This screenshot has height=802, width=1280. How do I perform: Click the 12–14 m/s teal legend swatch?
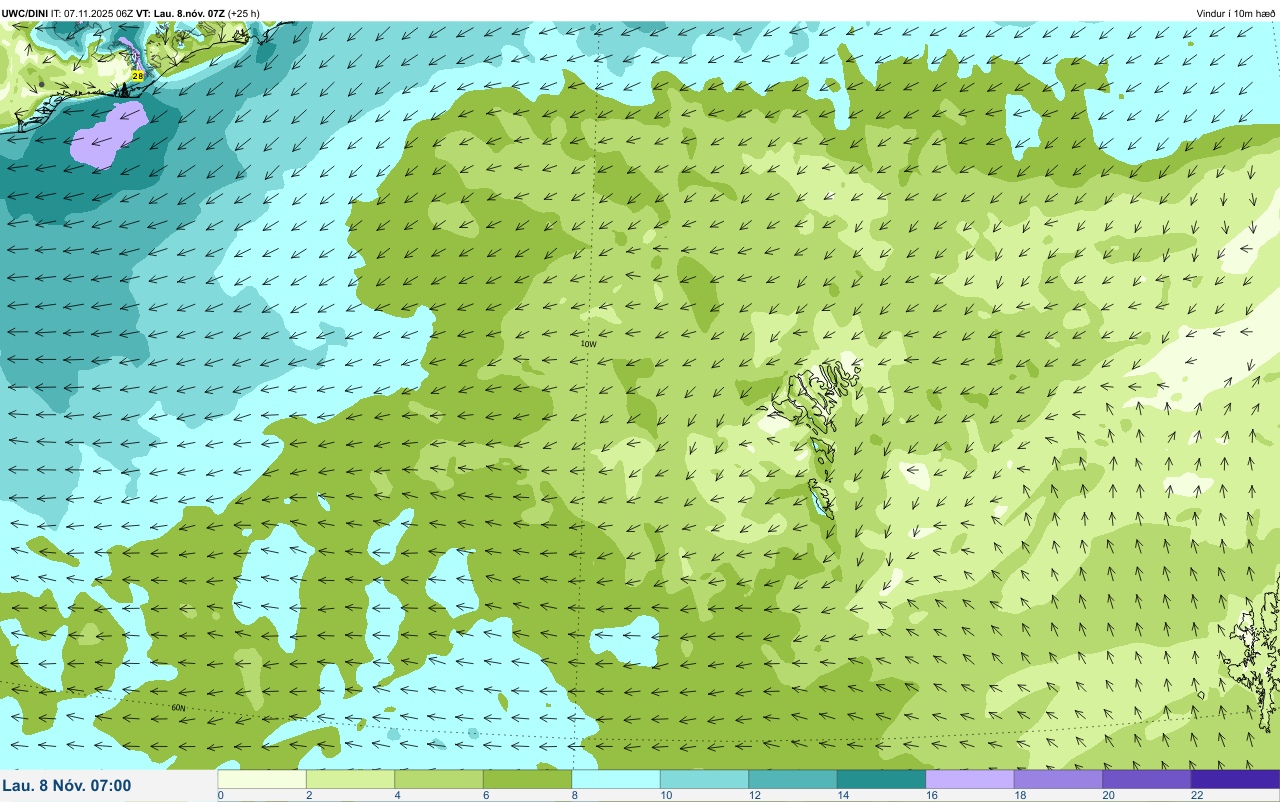793,779
